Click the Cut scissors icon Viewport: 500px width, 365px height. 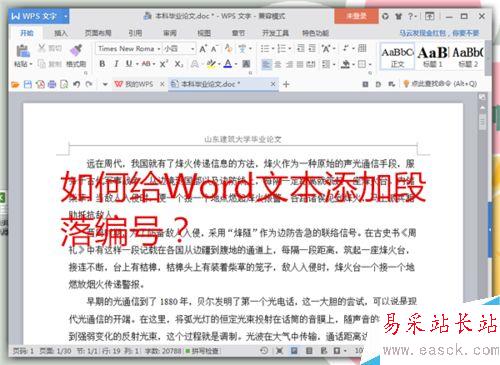41,48
